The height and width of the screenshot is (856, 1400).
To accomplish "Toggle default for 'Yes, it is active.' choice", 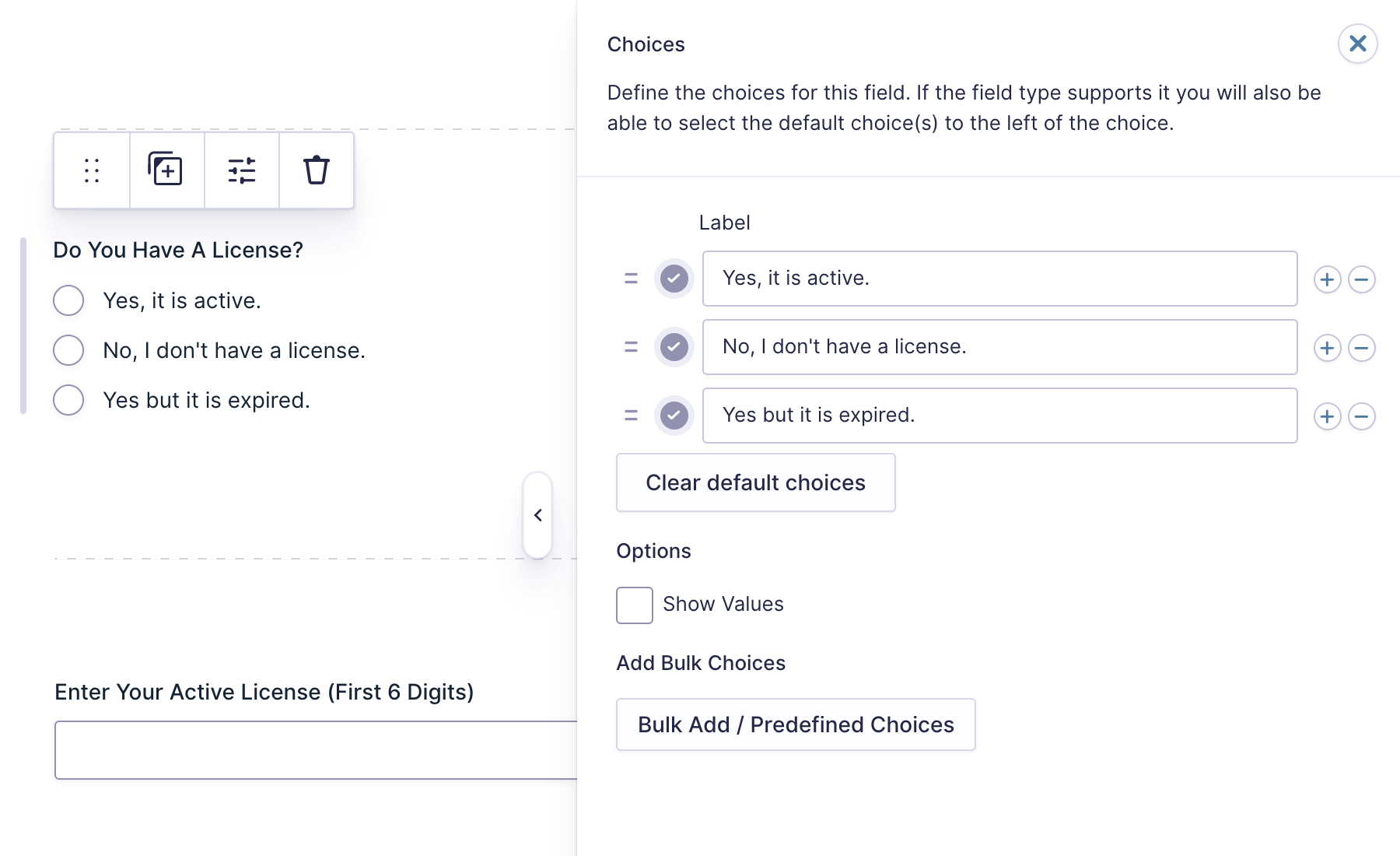I will 674,279.
